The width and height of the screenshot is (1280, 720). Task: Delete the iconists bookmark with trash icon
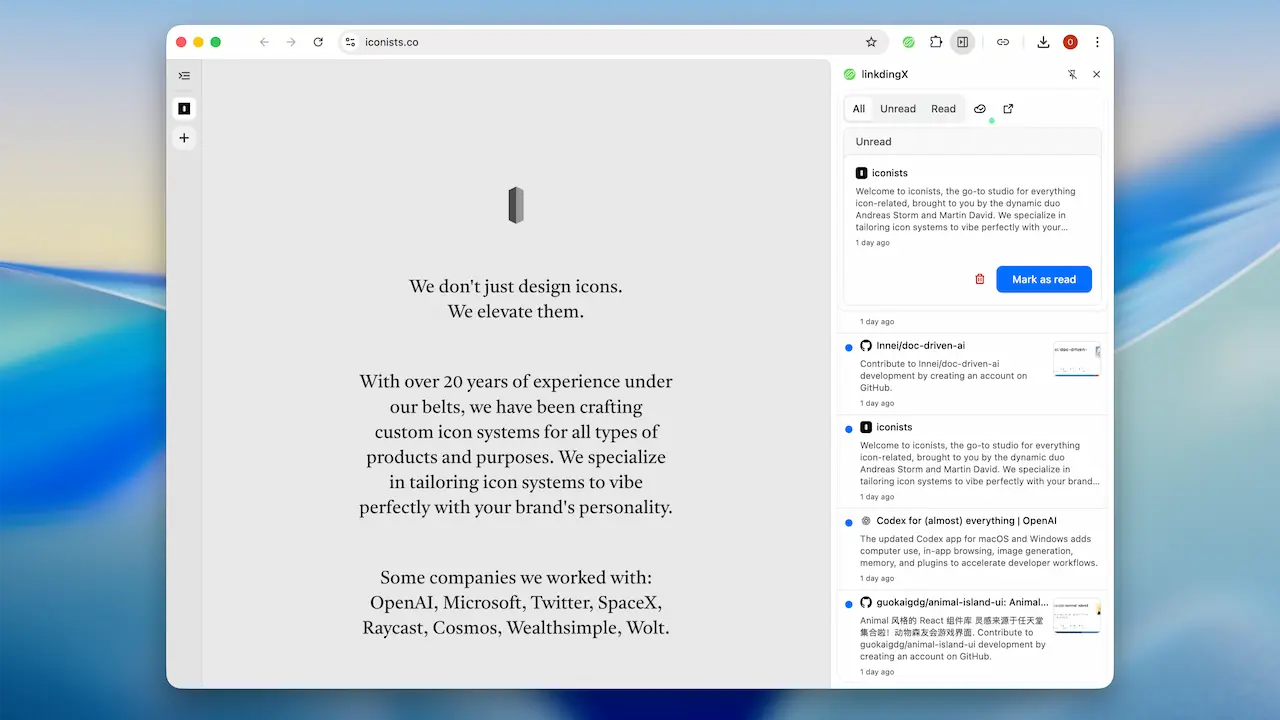click(980, 279)
